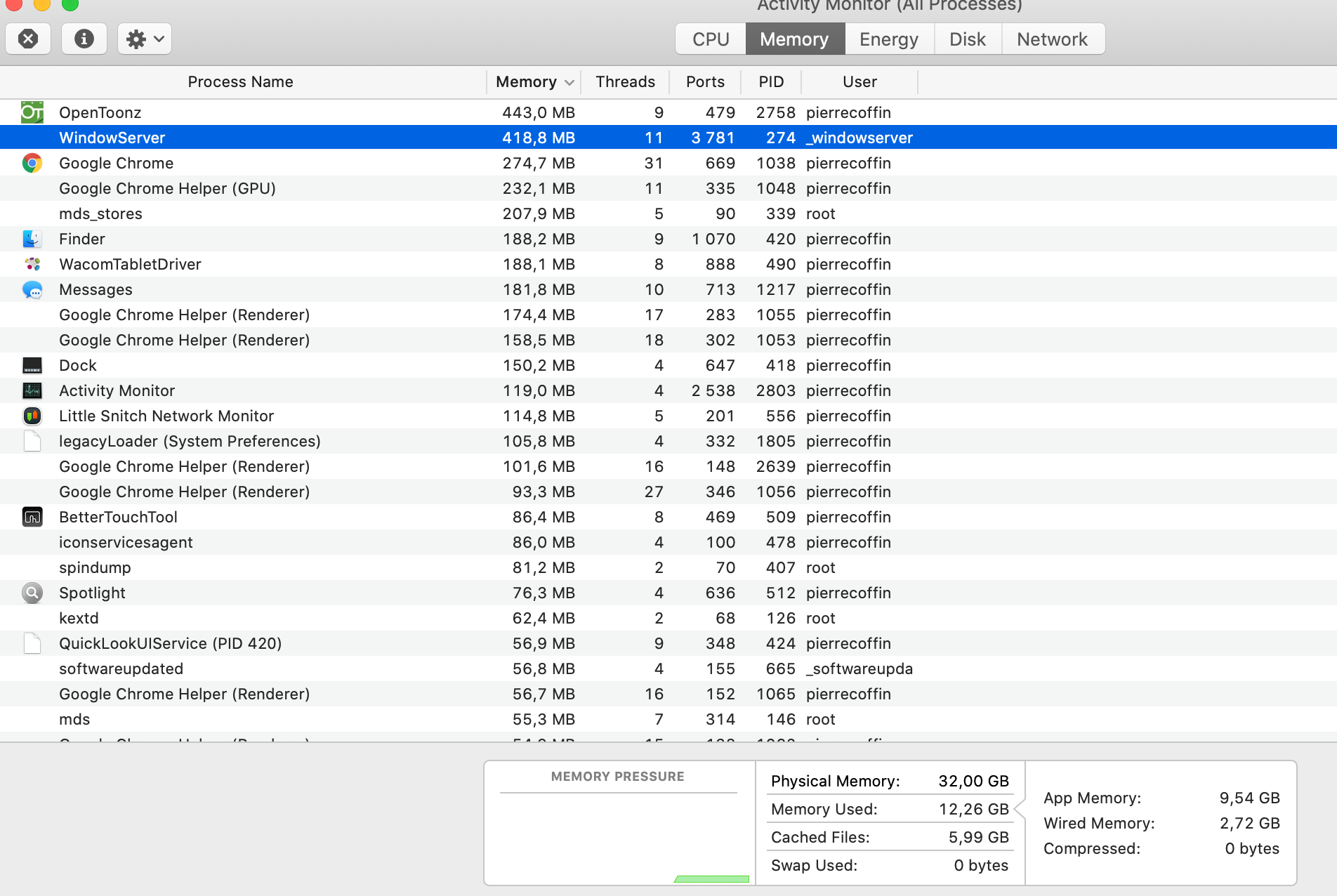Open the gear action menu dropdown
This screenshot has height=896, width=1337.
tap(145, 39)
